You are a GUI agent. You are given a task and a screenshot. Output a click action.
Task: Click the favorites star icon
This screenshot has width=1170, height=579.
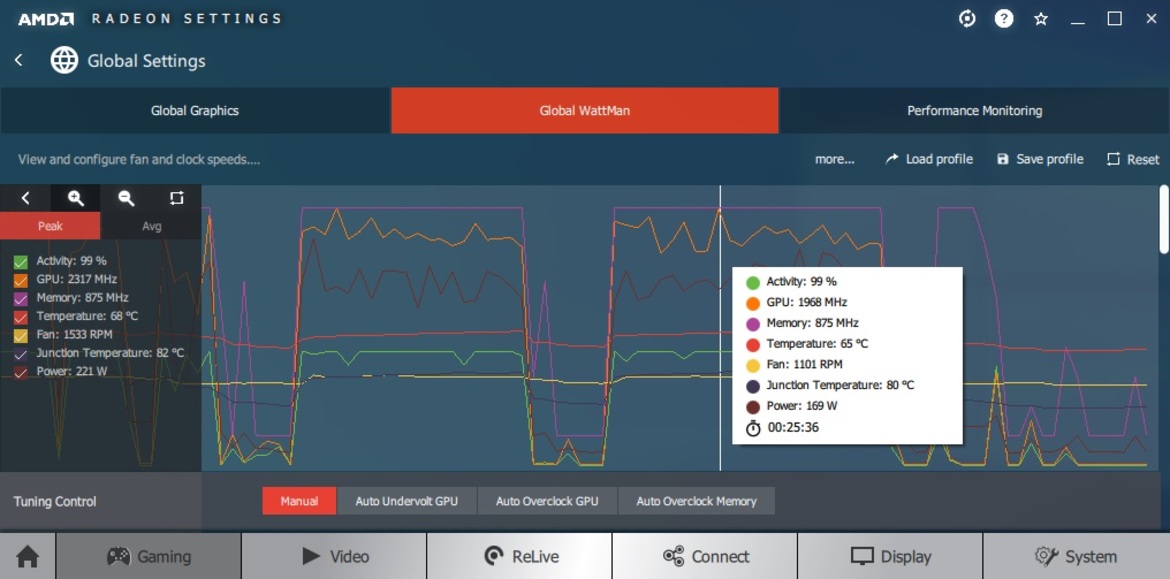(1041, 19)
